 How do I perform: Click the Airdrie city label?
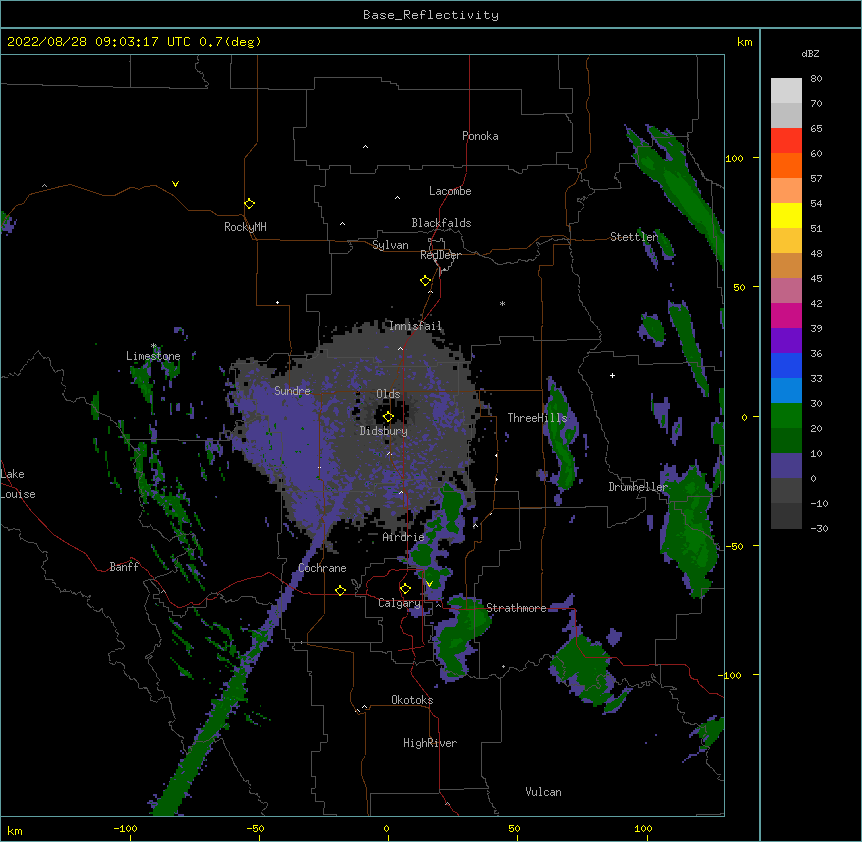tap(403, 537)
